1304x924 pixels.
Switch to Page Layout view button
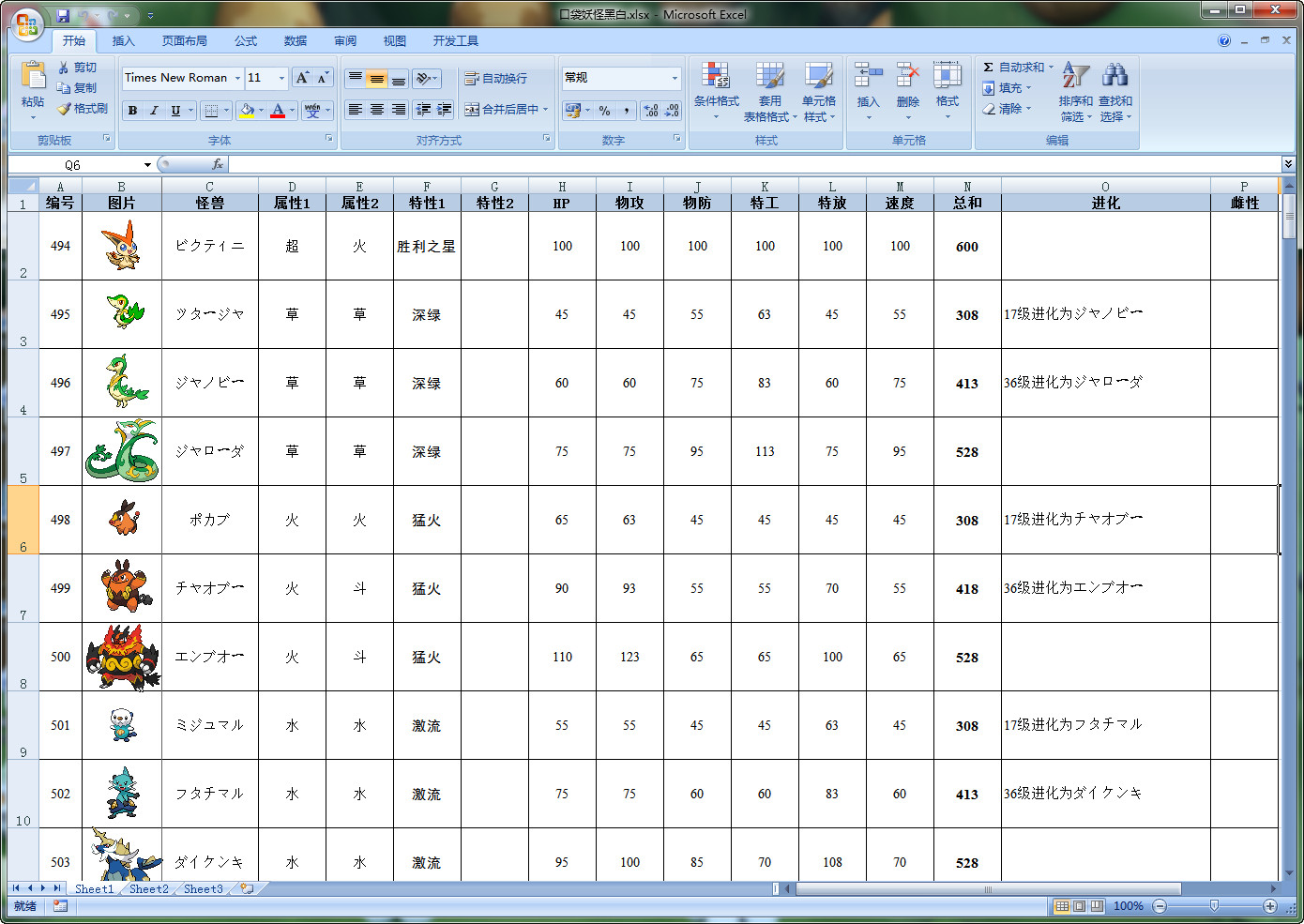point(1079,906)
